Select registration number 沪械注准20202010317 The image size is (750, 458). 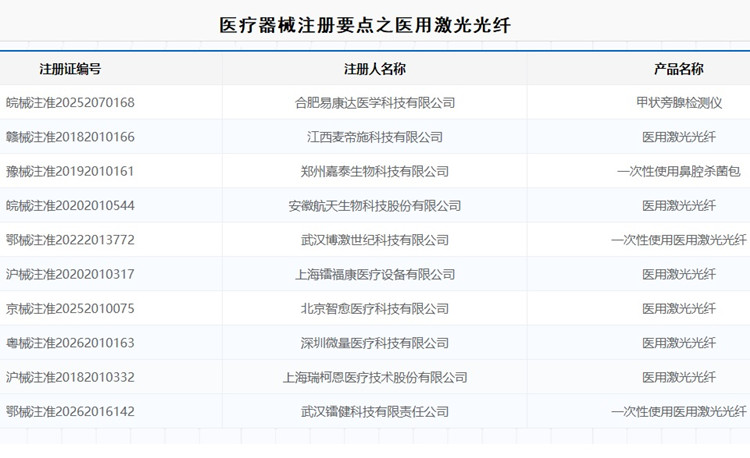(x=70, y=274)
